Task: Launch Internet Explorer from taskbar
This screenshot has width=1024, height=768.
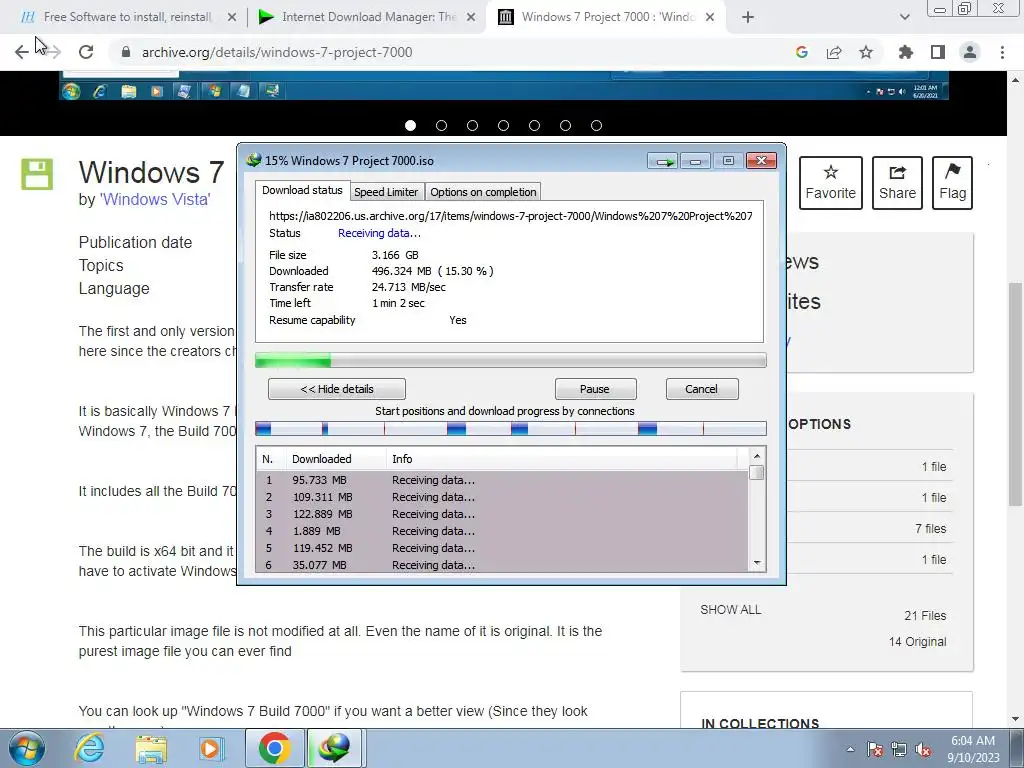Action: click(89, 748)
